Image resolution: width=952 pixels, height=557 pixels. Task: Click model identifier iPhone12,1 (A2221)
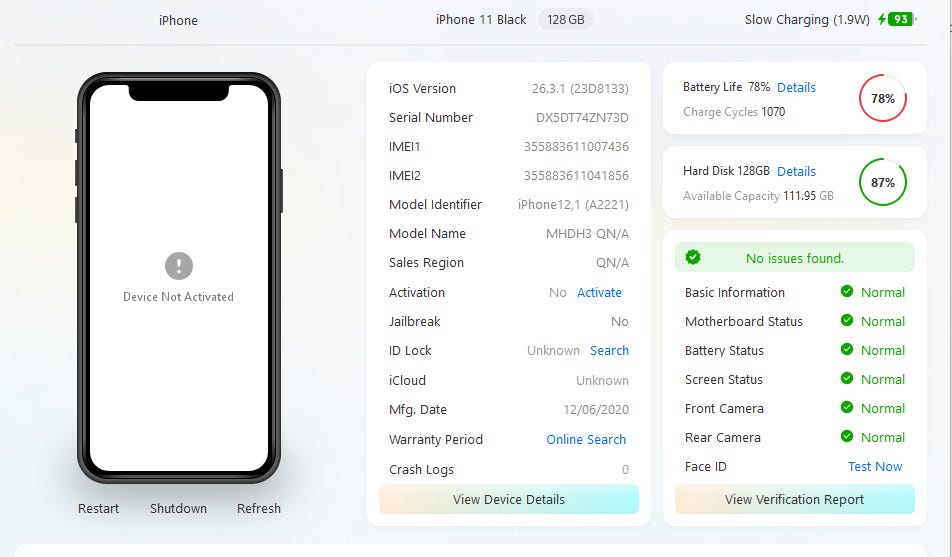[x=573, y=205]
